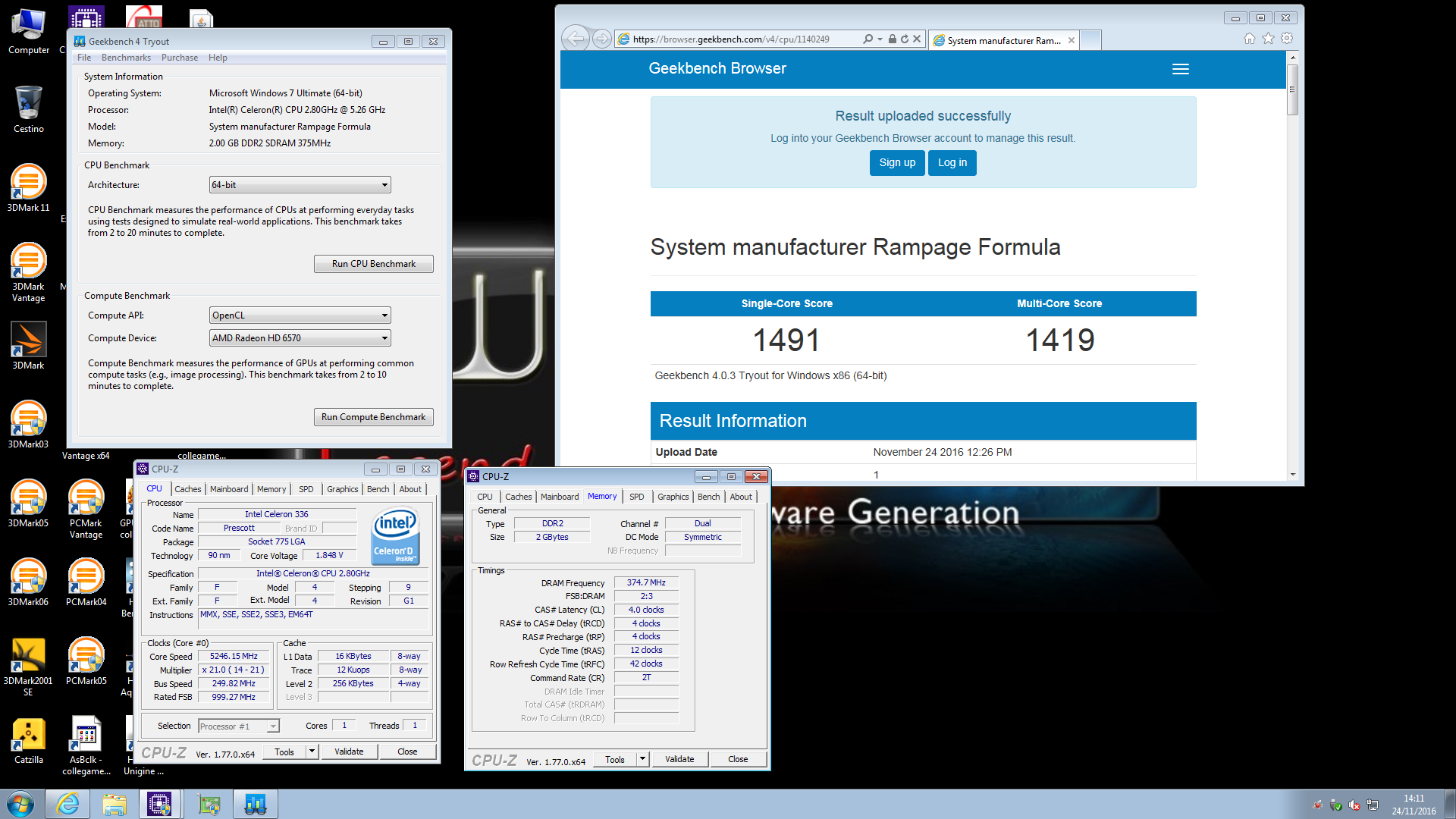This screenshot has height=819, width=1456.
Task: Open the Geekbench File menu
Action: [83, 58]
